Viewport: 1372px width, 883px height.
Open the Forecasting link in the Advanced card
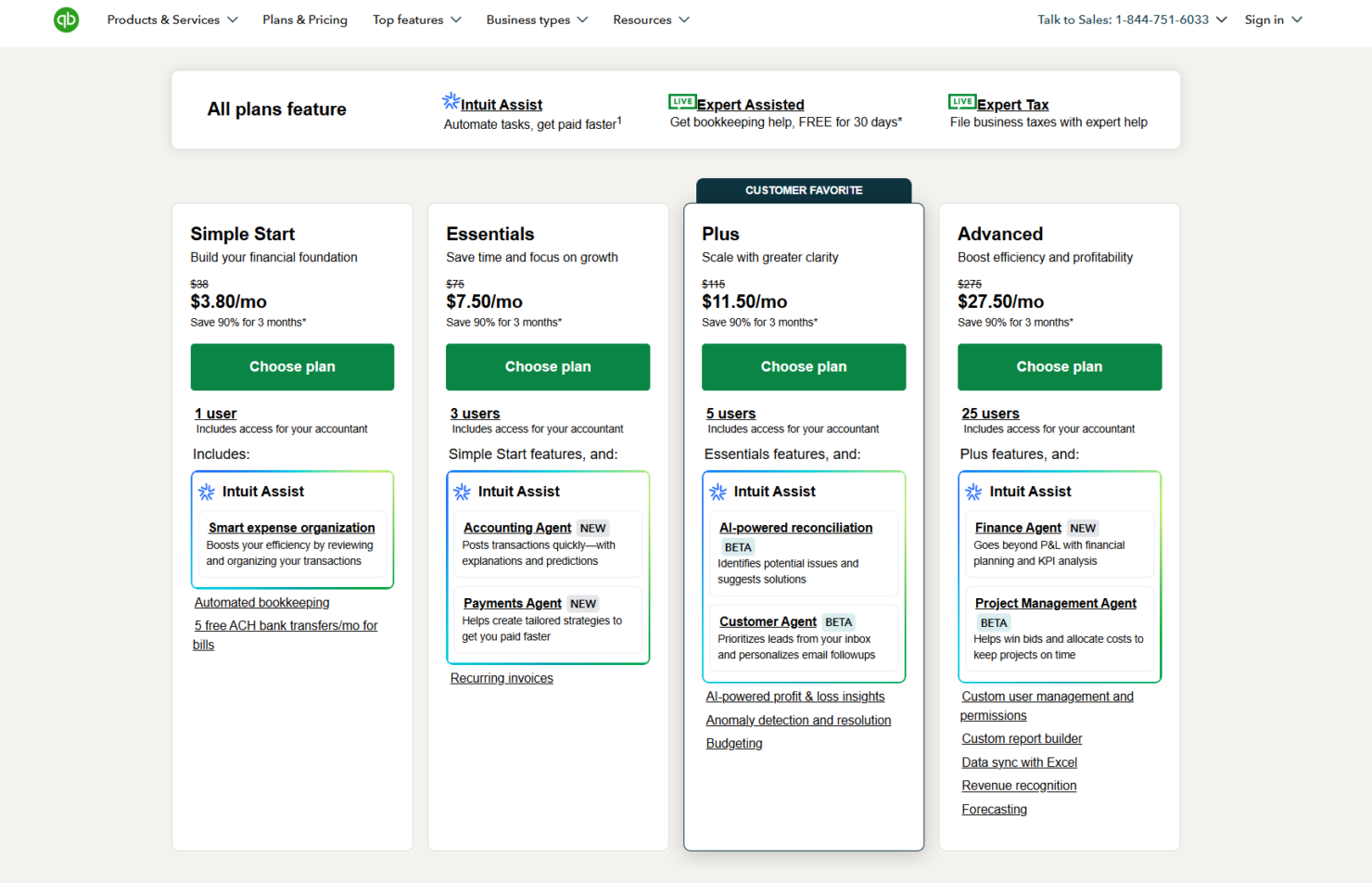coord(994,809)
